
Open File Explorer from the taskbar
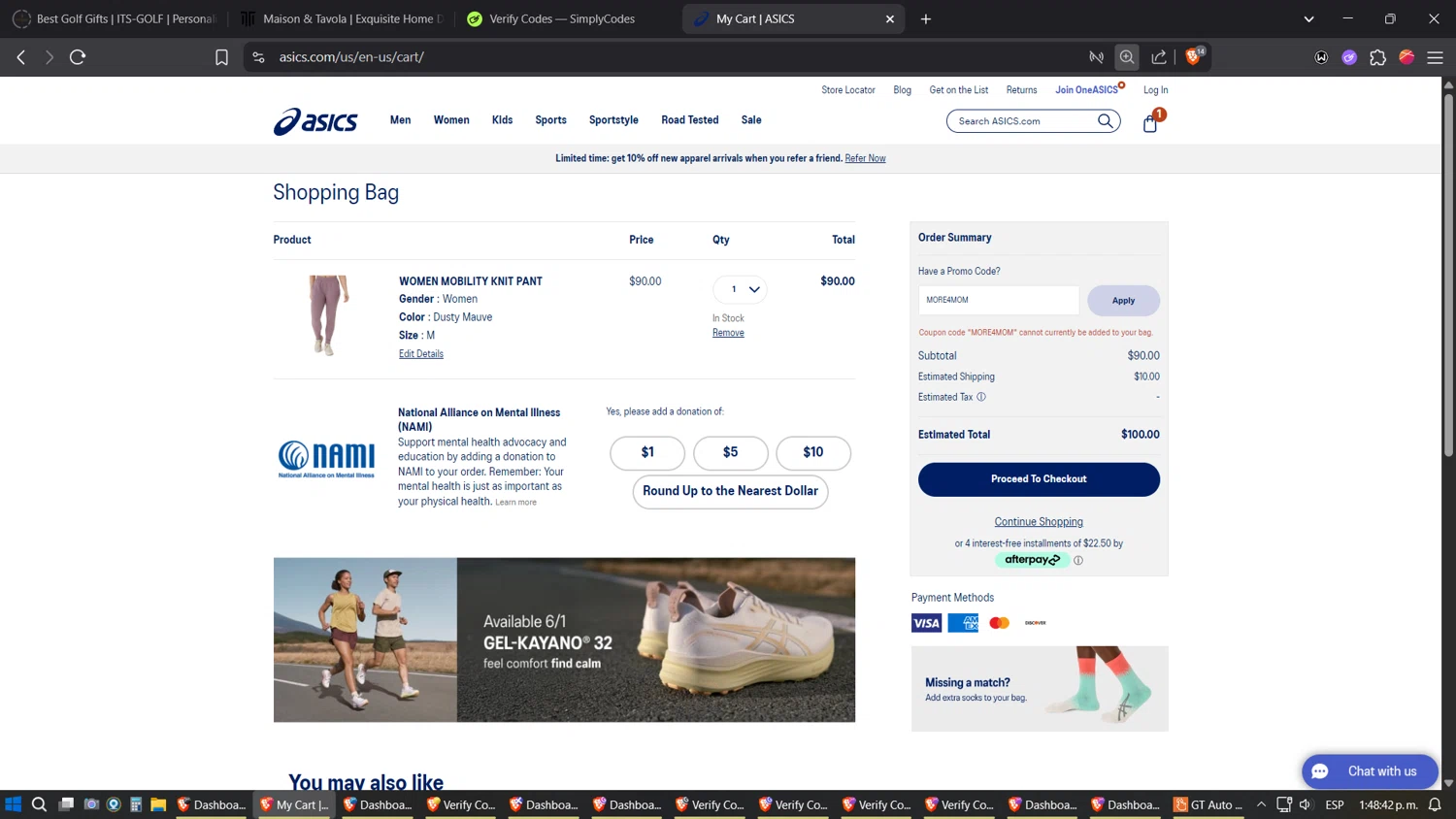[x=158, y=804]
